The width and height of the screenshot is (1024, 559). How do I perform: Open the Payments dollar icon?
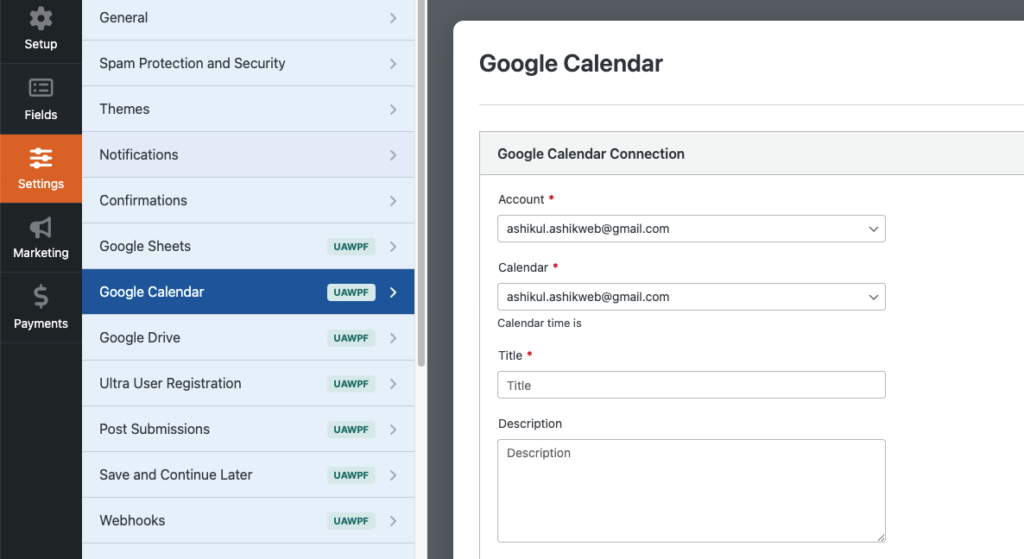[41, 297]
